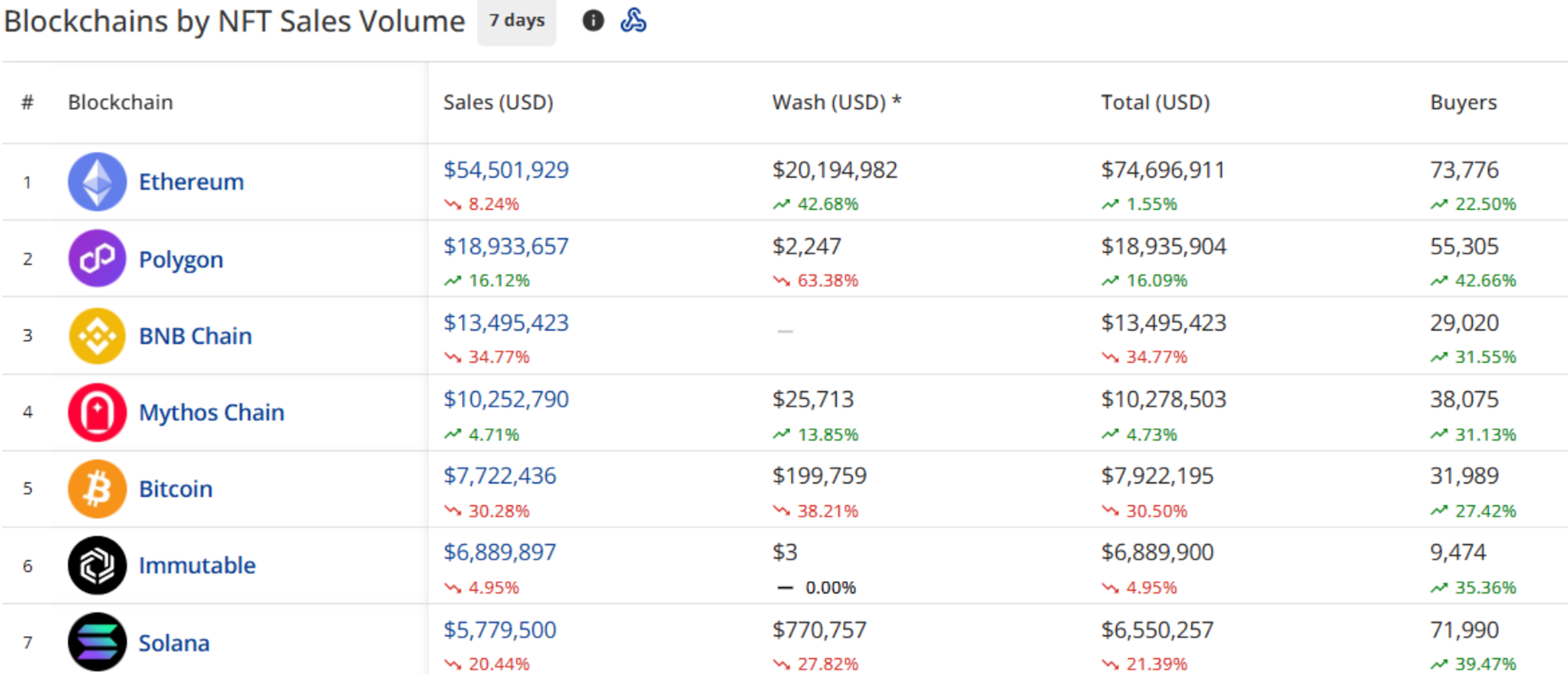Open the 7 days timeframe selector
This screenshot has width=1568, height=674.
pos(516,21)
